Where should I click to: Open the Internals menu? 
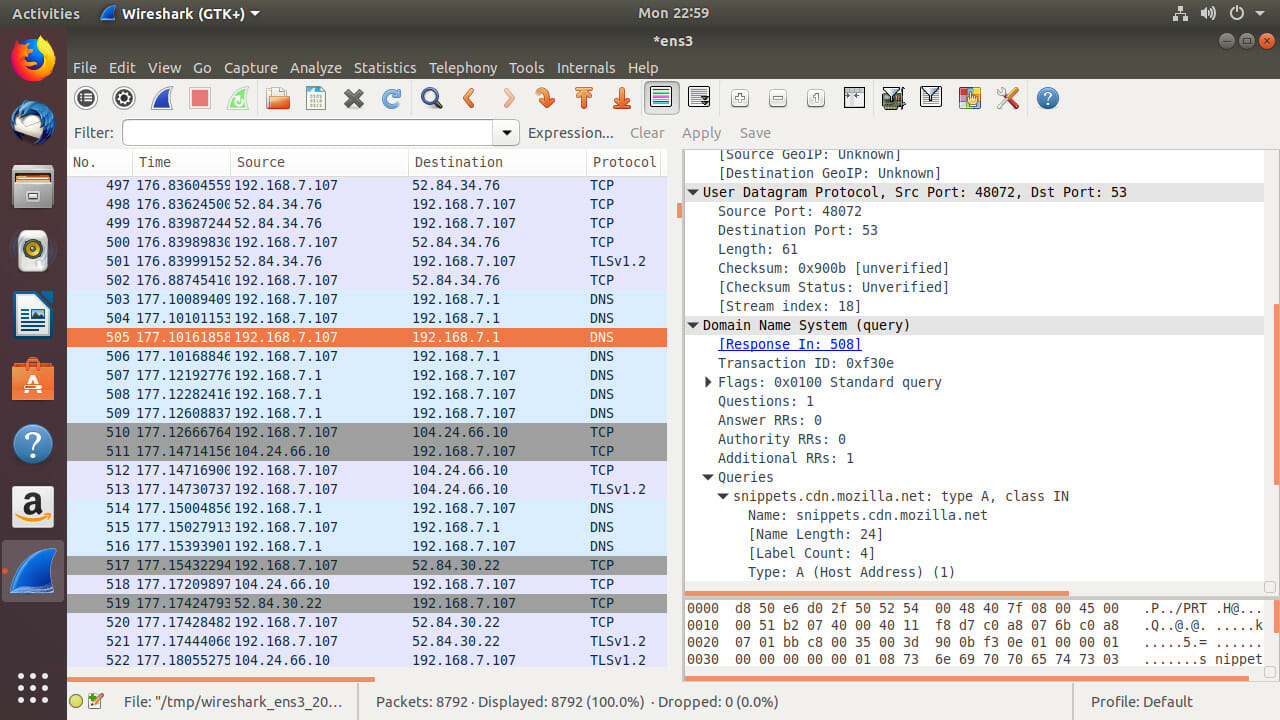pos(586,68)
